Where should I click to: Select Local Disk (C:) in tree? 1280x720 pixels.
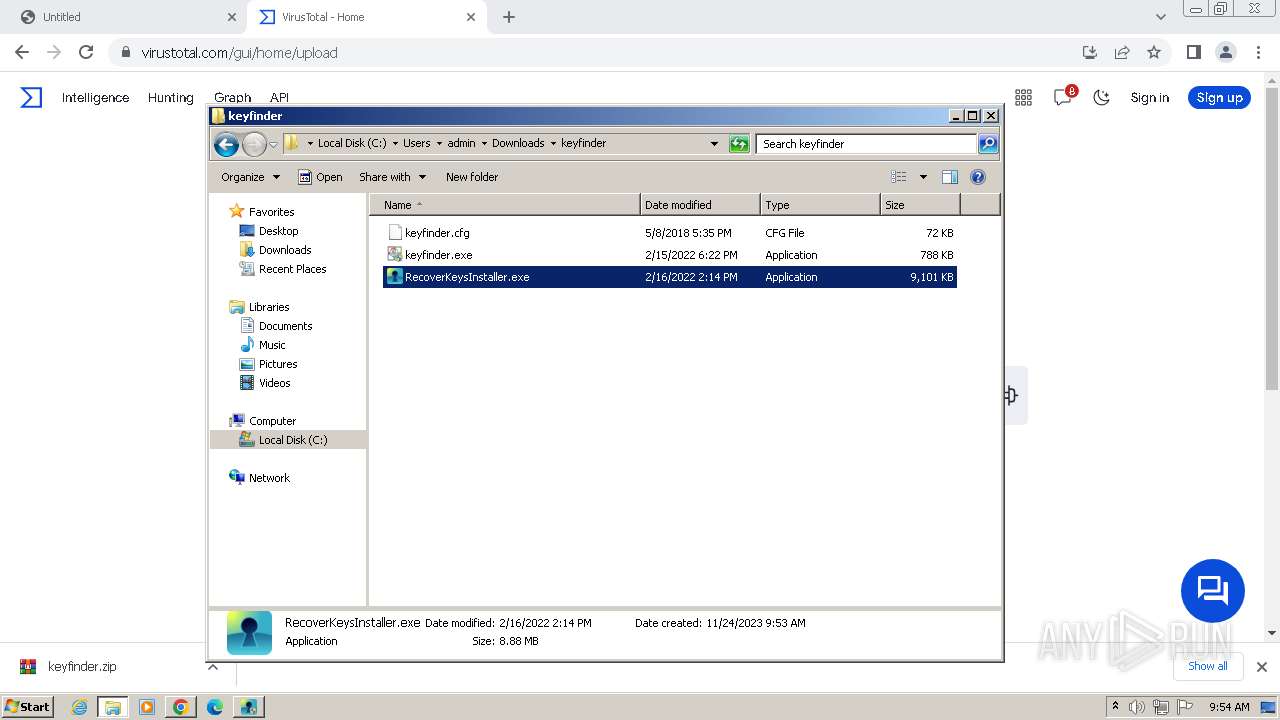pos(288,440)
